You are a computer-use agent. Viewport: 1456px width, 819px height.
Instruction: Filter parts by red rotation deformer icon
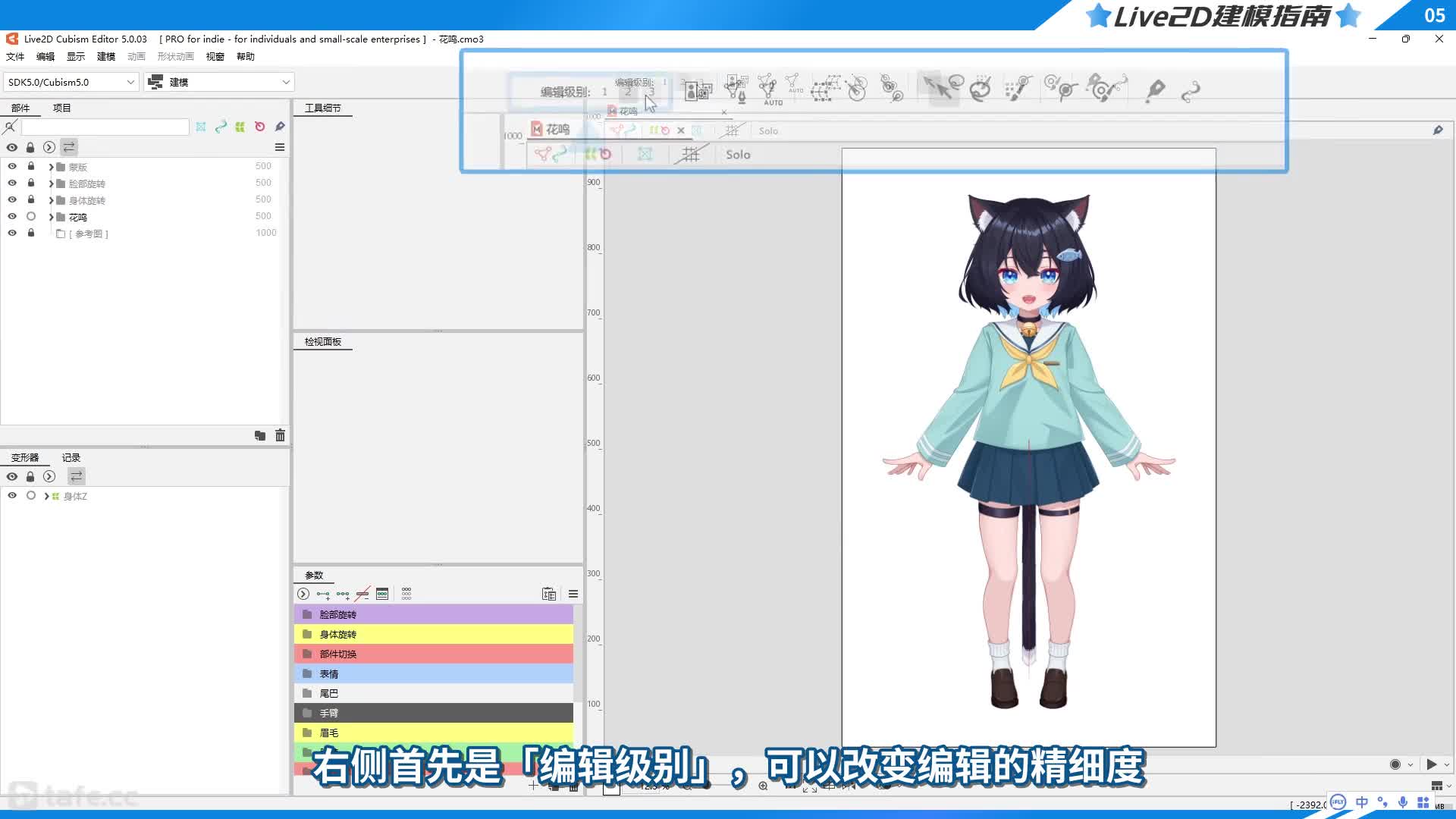[x=260, y=127]
